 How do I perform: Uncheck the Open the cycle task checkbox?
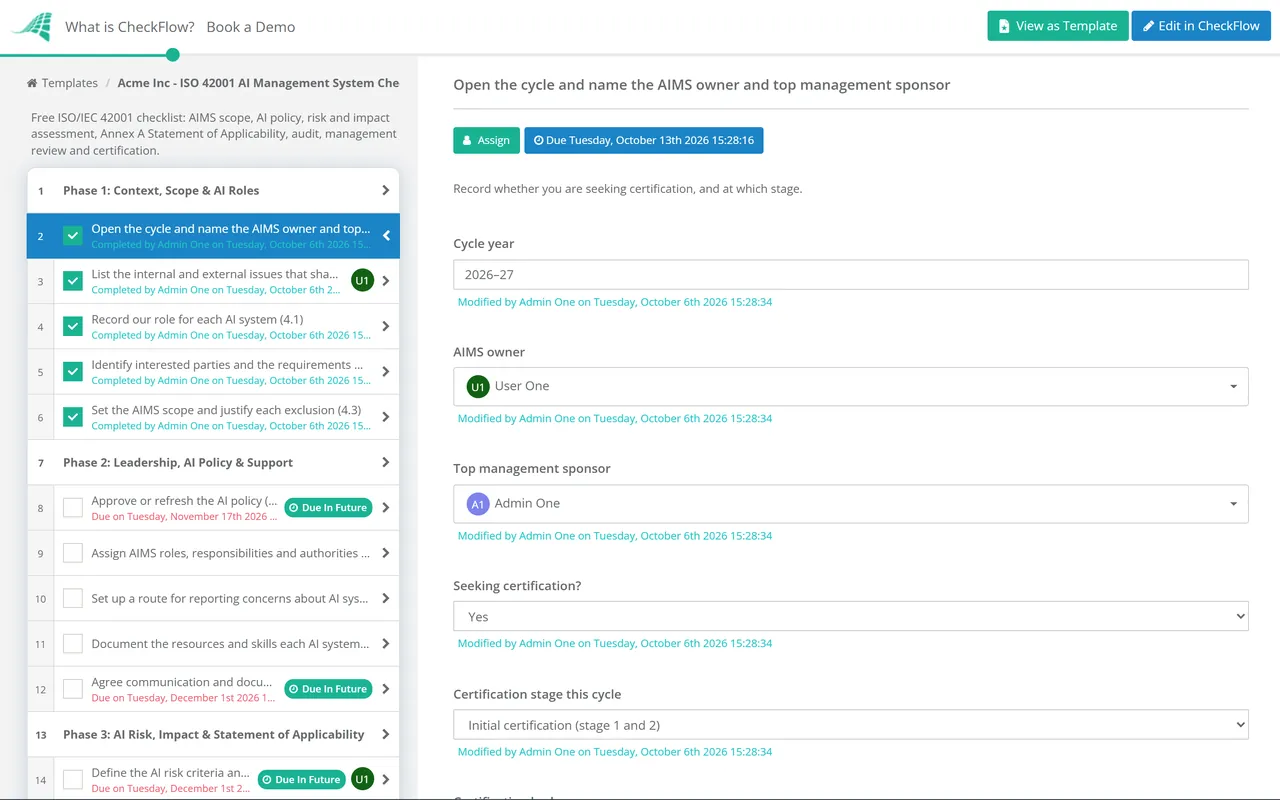tap(73, 236)
